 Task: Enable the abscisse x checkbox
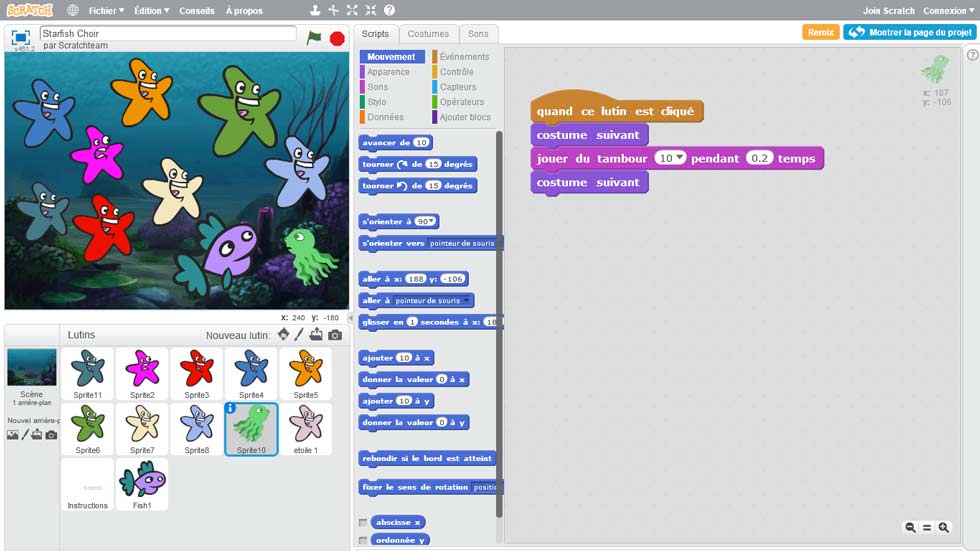tap(363, 522)
